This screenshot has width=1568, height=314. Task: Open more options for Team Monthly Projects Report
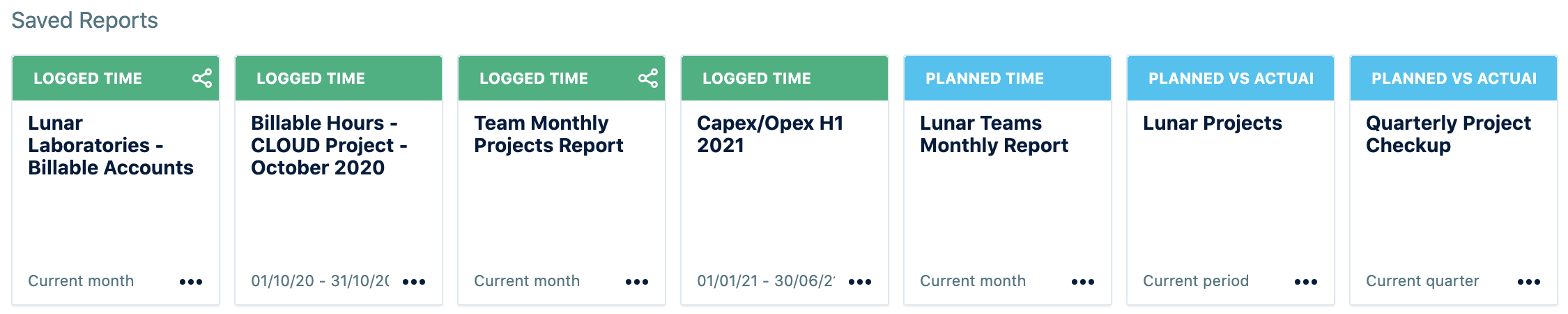[x=637, y=282]
